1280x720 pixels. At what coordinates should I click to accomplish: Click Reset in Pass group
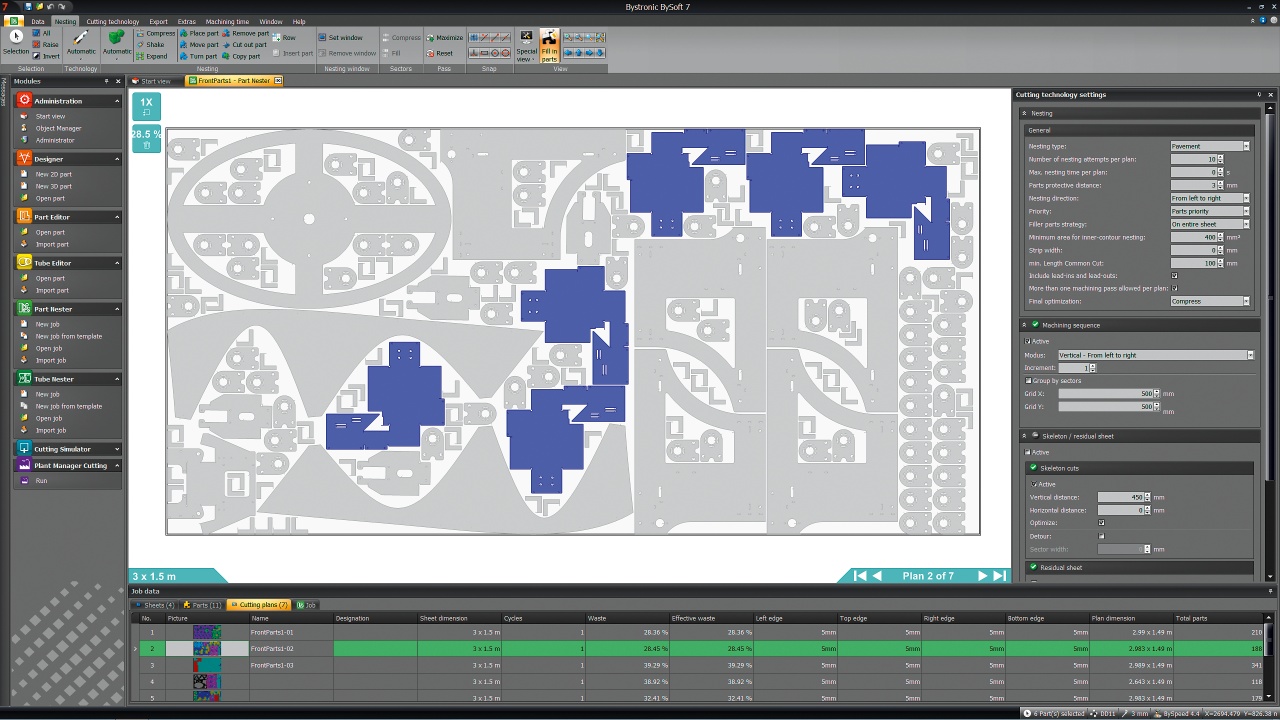tap(440, 53)
